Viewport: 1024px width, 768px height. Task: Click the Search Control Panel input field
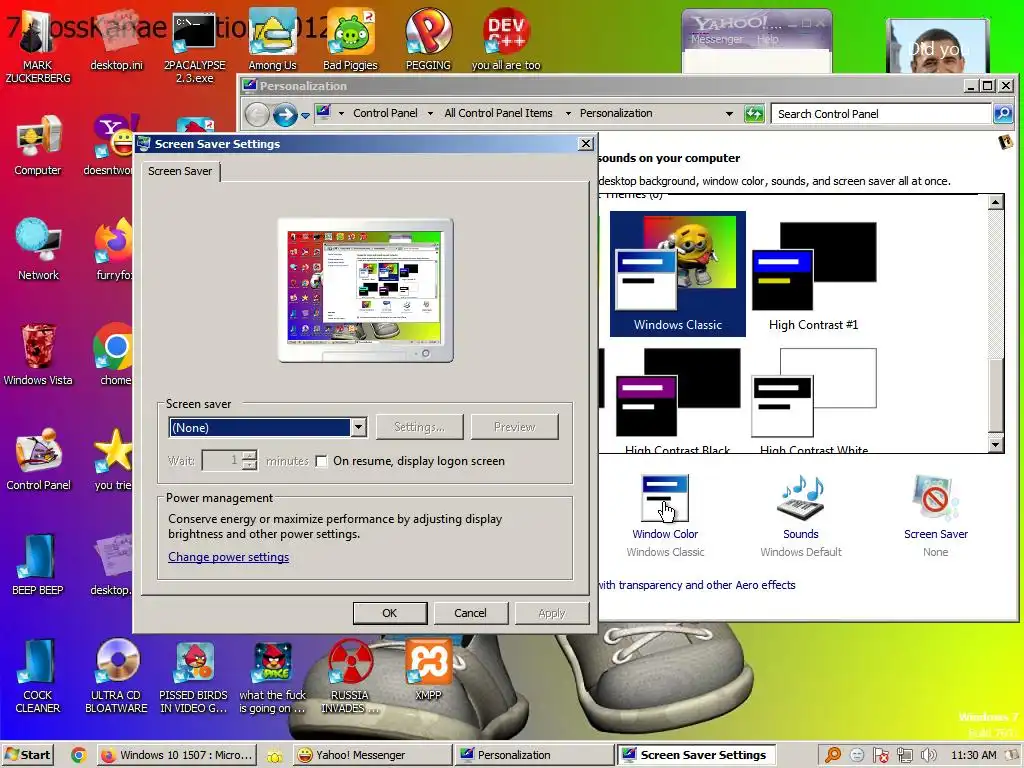pos(880,114)
